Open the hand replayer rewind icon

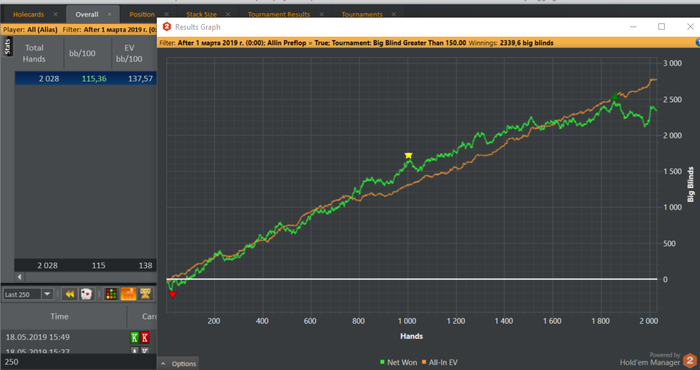(70, 294)
